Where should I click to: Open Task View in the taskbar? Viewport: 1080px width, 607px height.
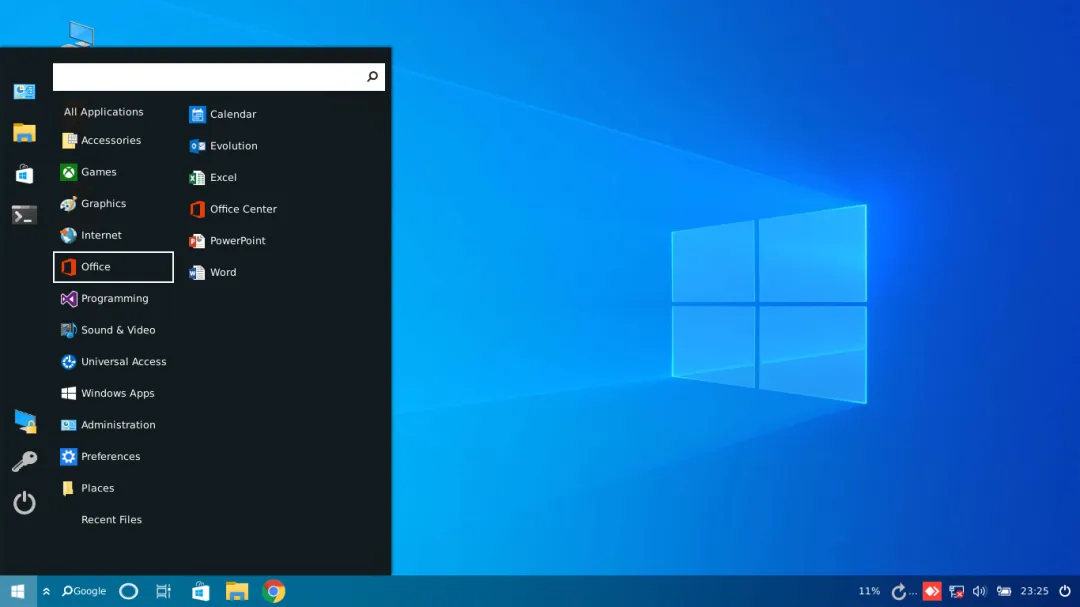coord(163,592)
